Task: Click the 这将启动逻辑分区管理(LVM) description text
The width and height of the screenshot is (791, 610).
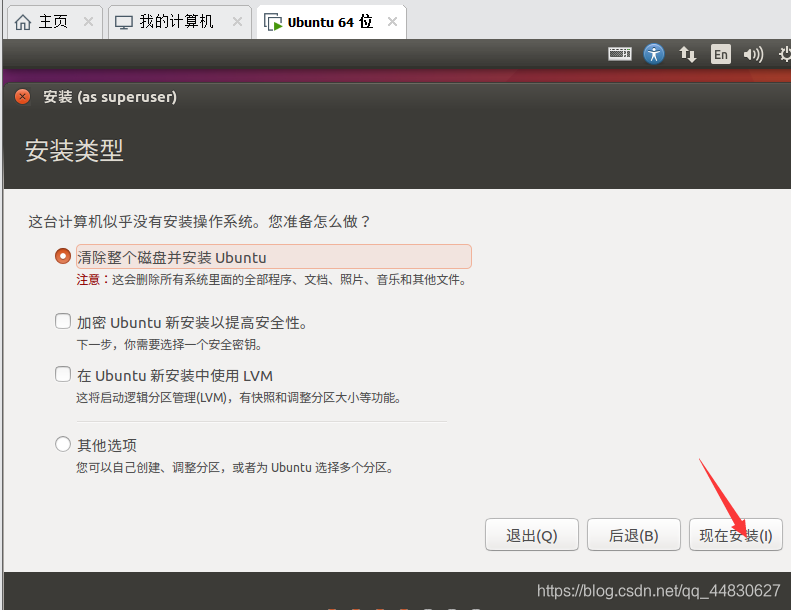Action: (239, 398)
